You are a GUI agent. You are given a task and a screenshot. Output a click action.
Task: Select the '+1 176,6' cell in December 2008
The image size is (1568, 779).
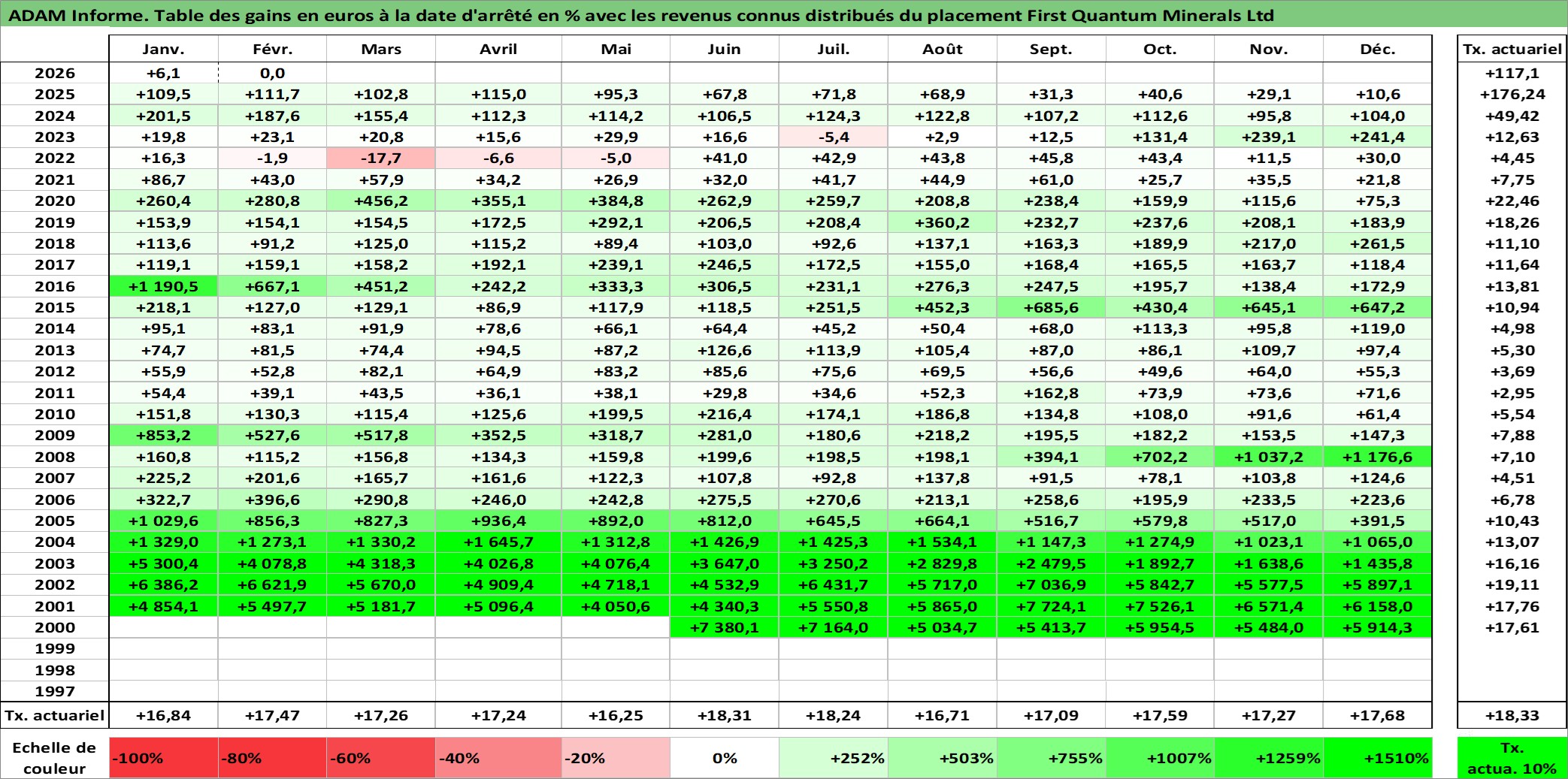(x=1378, y=457)
